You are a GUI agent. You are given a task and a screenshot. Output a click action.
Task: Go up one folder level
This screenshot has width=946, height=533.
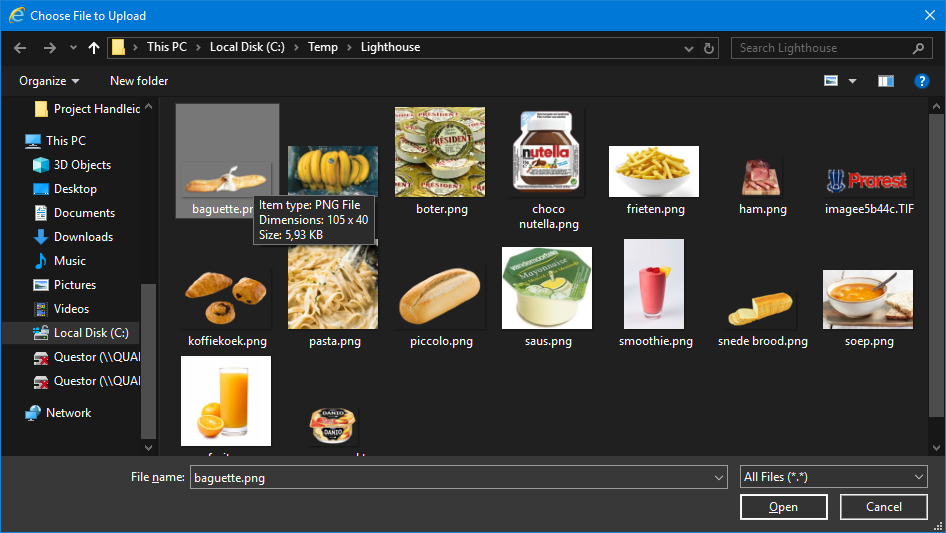pyautogui.click(x=94, y=48)
